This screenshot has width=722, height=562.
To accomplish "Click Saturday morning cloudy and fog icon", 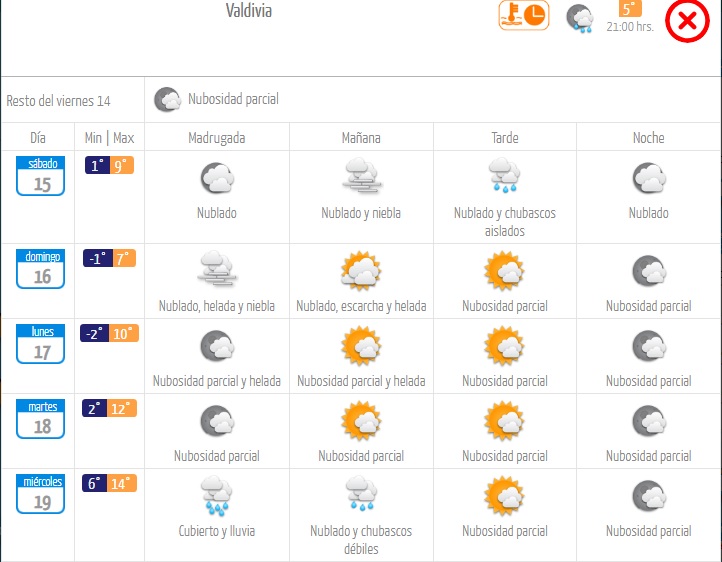I will click(361, 175).
